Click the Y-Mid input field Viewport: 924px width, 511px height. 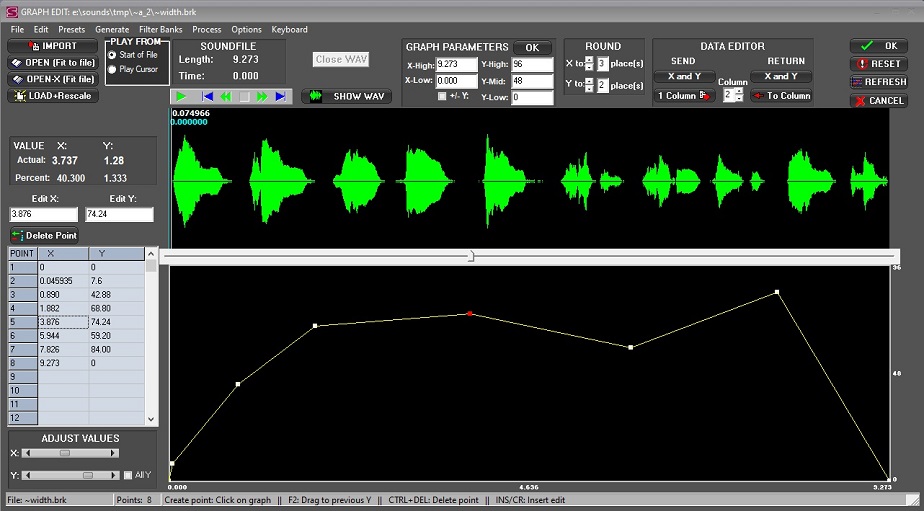pyautogui.click(x=533, y=81)
